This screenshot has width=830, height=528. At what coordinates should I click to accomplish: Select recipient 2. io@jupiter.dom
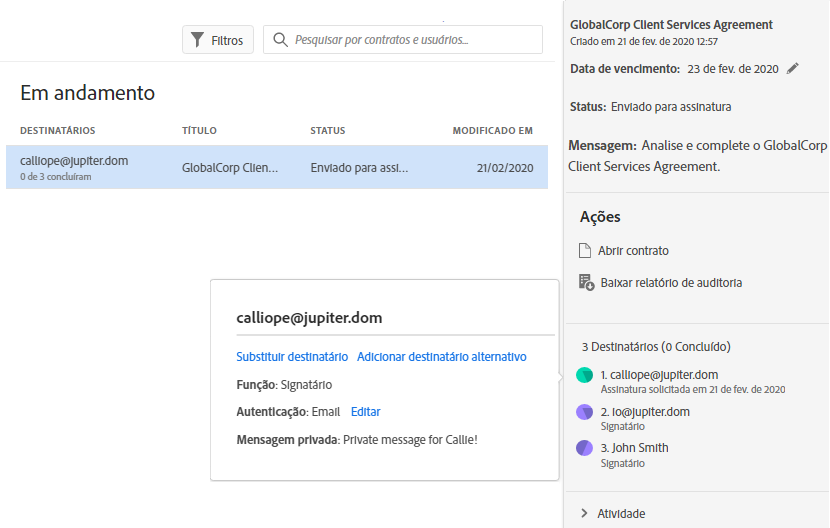point(645,411)
